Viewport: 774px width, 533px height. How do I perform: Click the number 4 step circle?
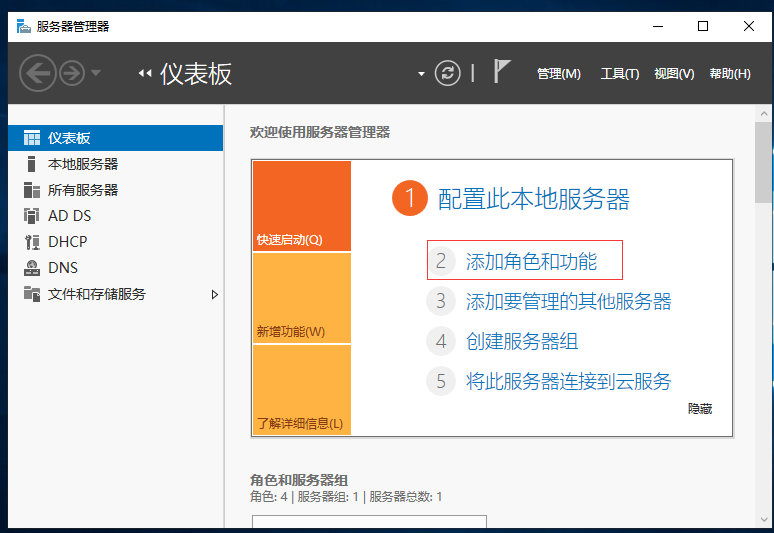click(441, 341)
